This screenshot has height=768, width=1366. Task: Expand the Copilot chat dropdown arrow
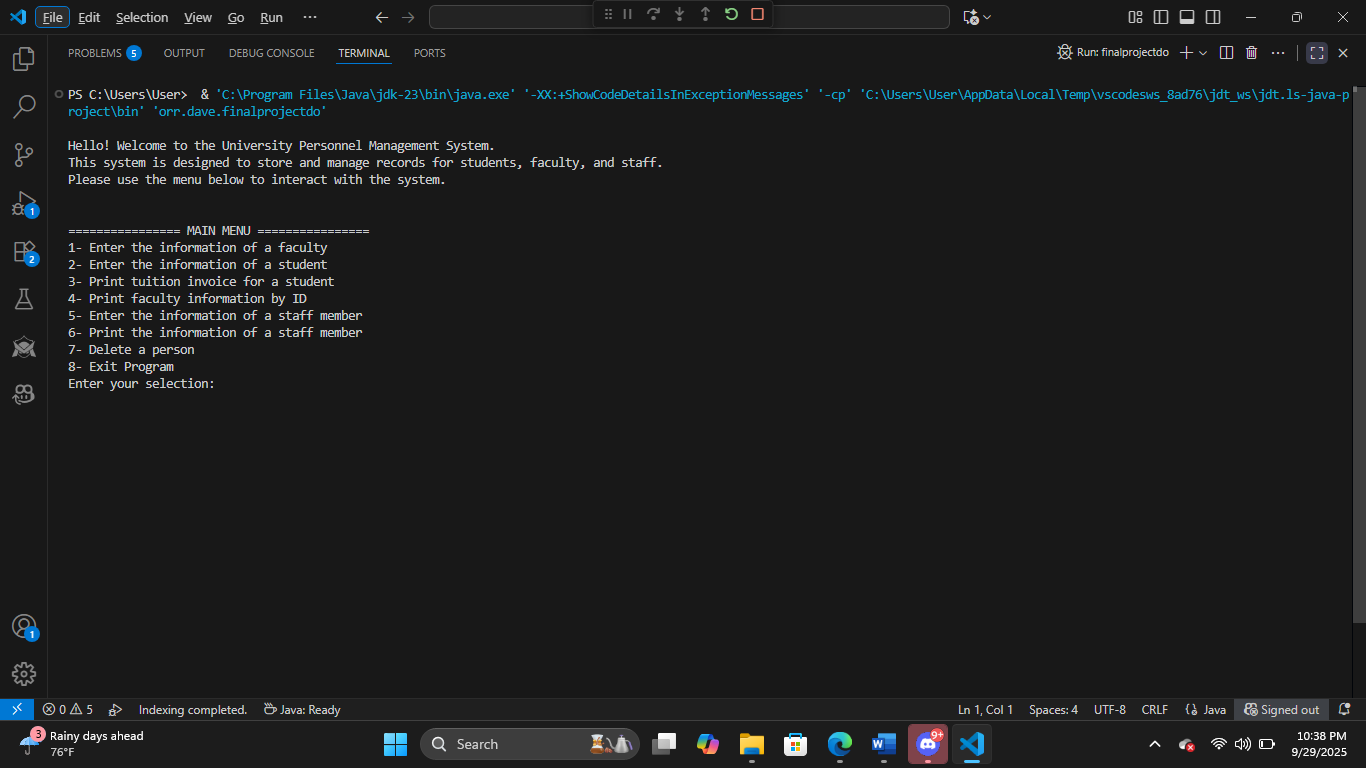tap(987, 17)
